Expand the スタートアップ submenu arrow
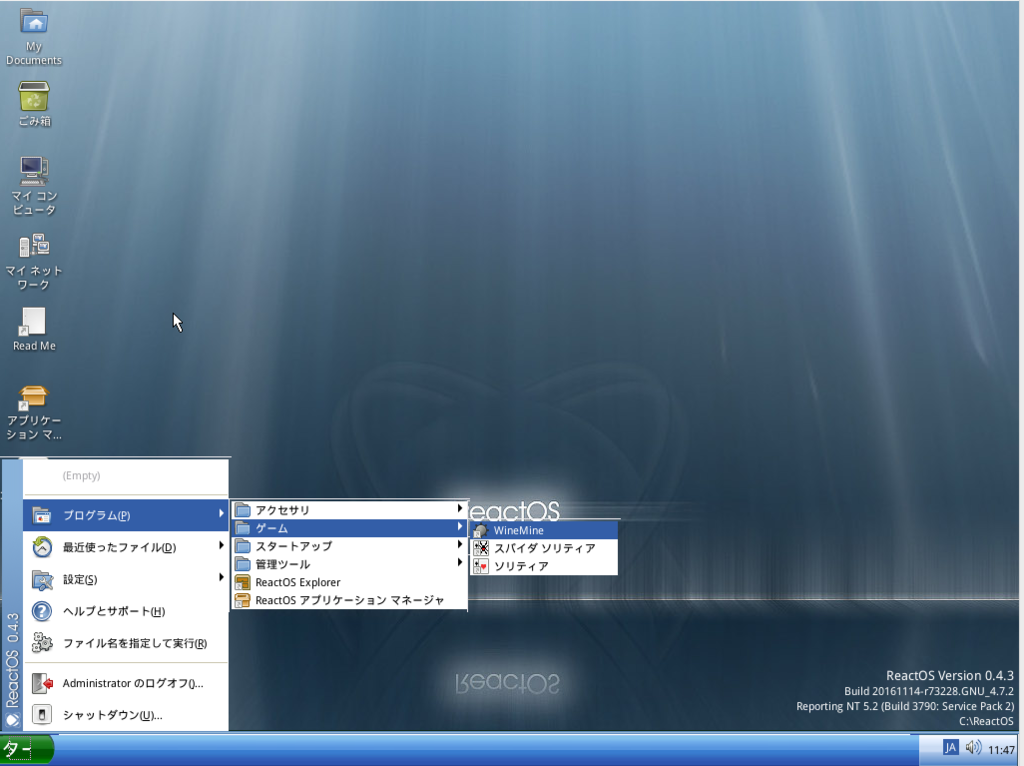 [460, 545]
